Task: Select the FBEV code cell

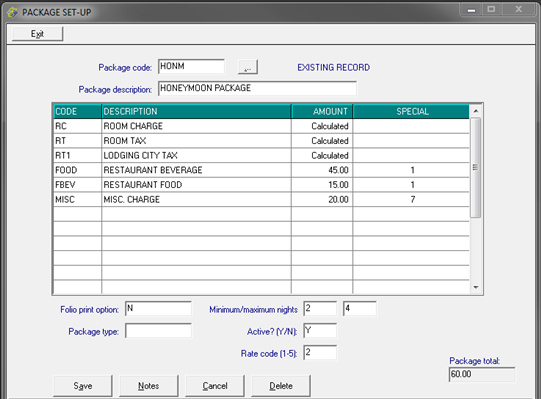Action: tap(78, 185)
